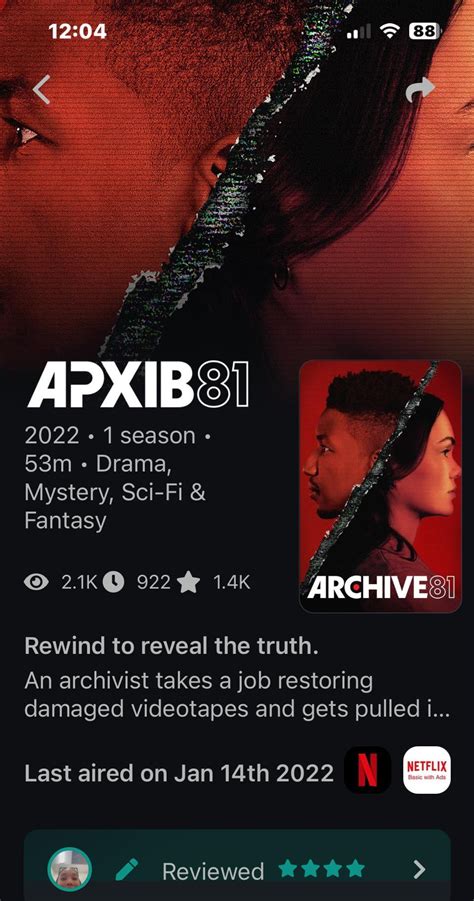Tap the Reviewed label
Viewport: 474px width, 901px height.
point(213,871)
